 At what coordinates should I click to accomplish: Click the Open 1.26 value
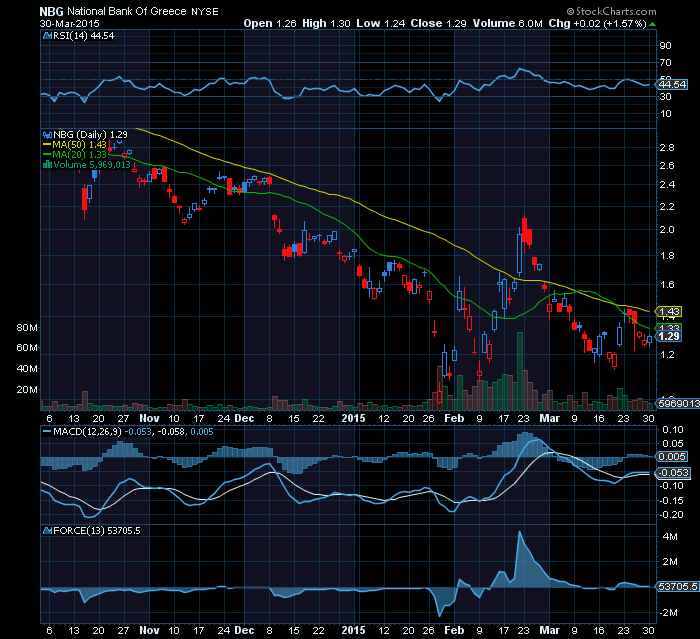pyautogui.click(x=270, y=23)
